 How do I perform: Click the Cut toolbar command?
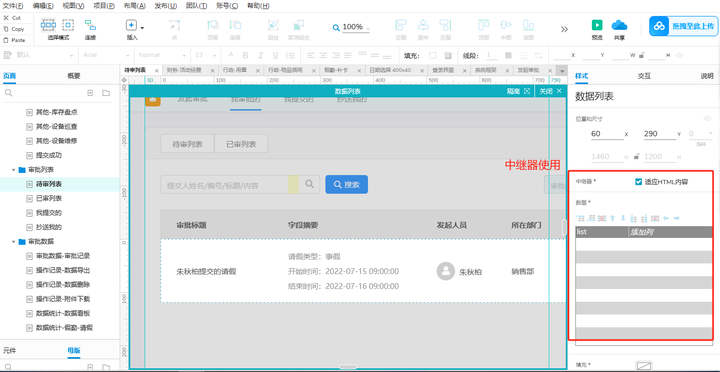pyautogui.click(x=12, y=18)
